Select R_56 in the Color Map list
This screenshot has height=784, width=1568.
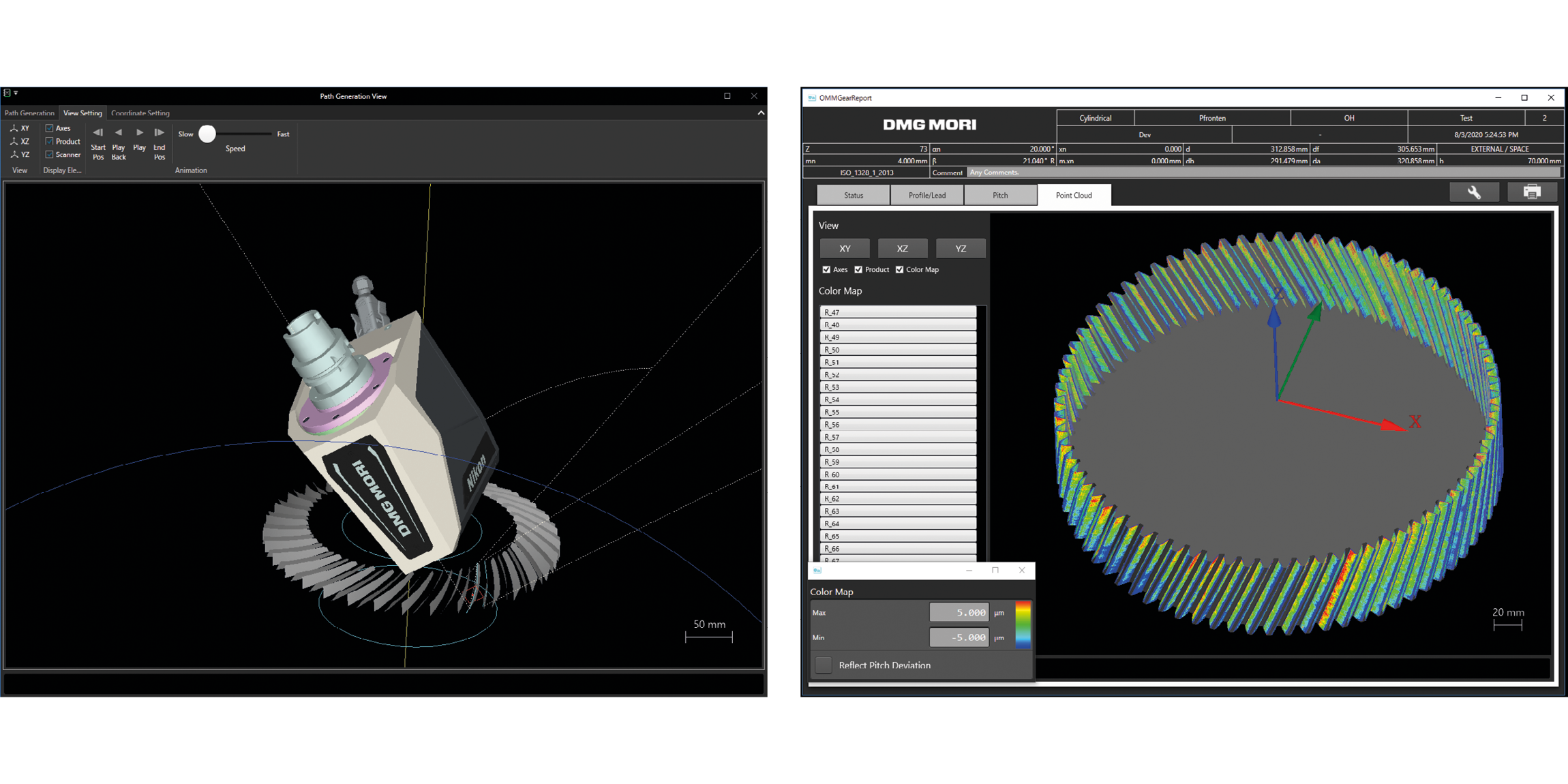point(898,424)
